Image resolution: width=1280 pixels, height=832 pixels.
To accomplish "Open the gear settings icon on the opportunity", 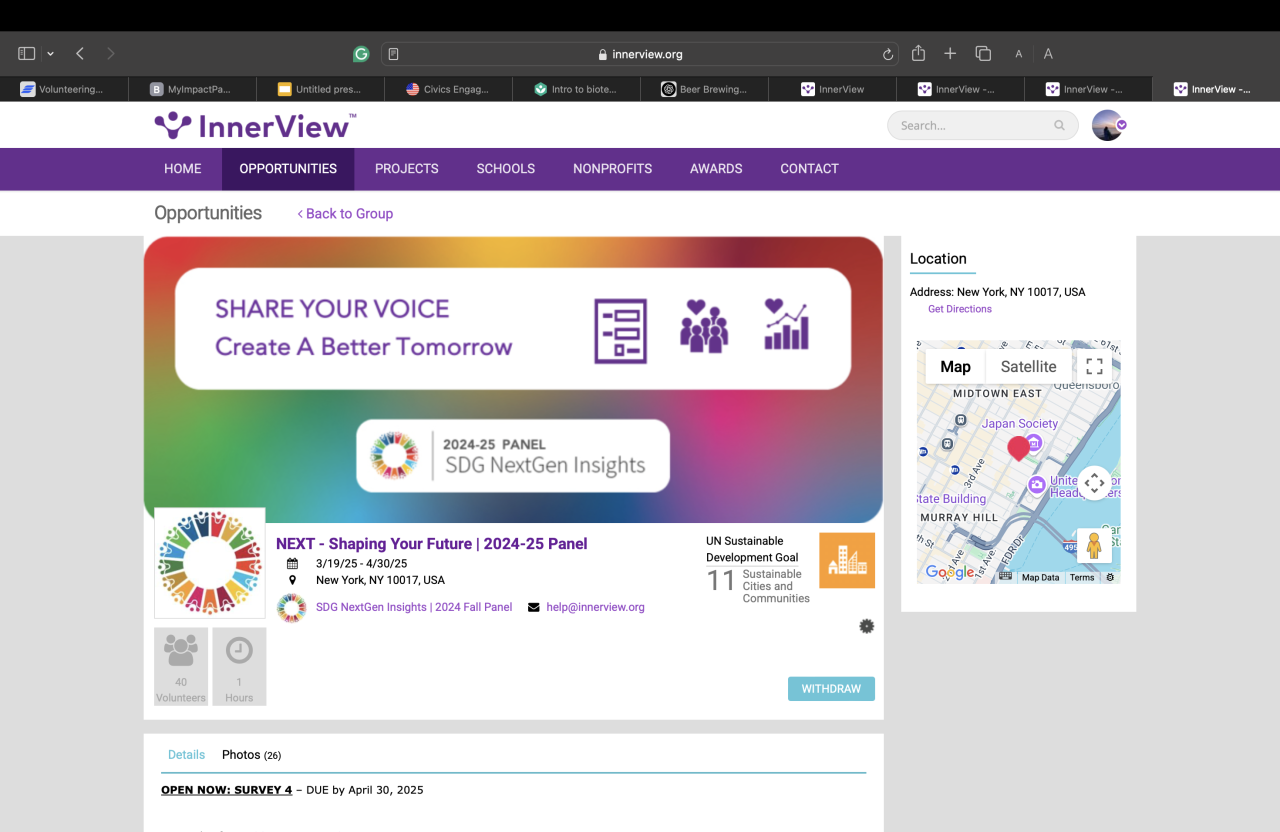I will pos(867,626).
